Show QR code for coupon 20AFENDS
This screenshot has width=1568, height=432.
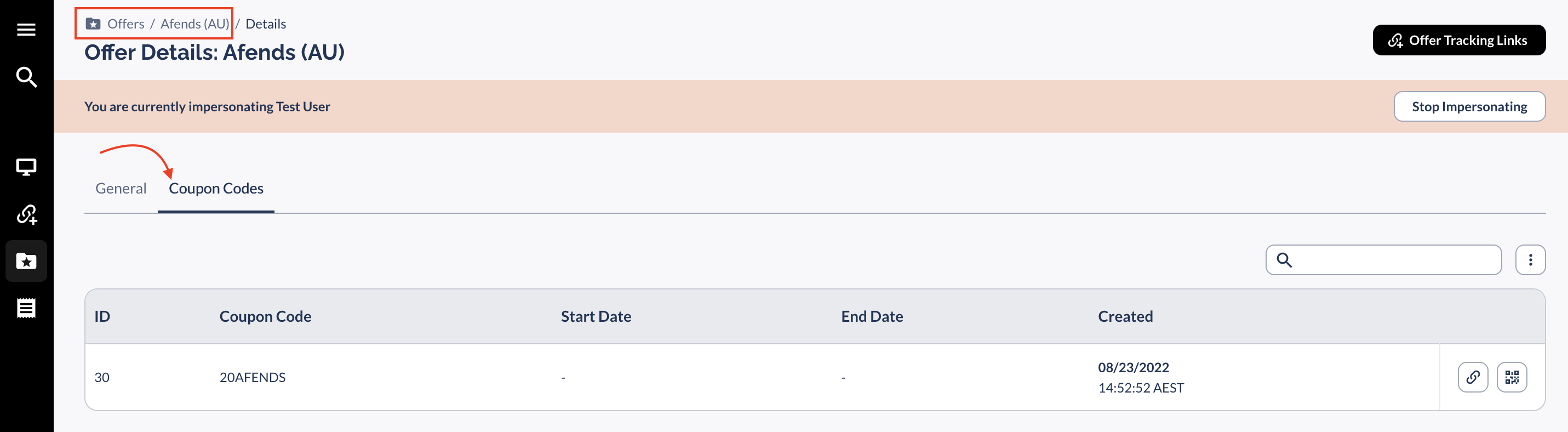point(1512,377)
